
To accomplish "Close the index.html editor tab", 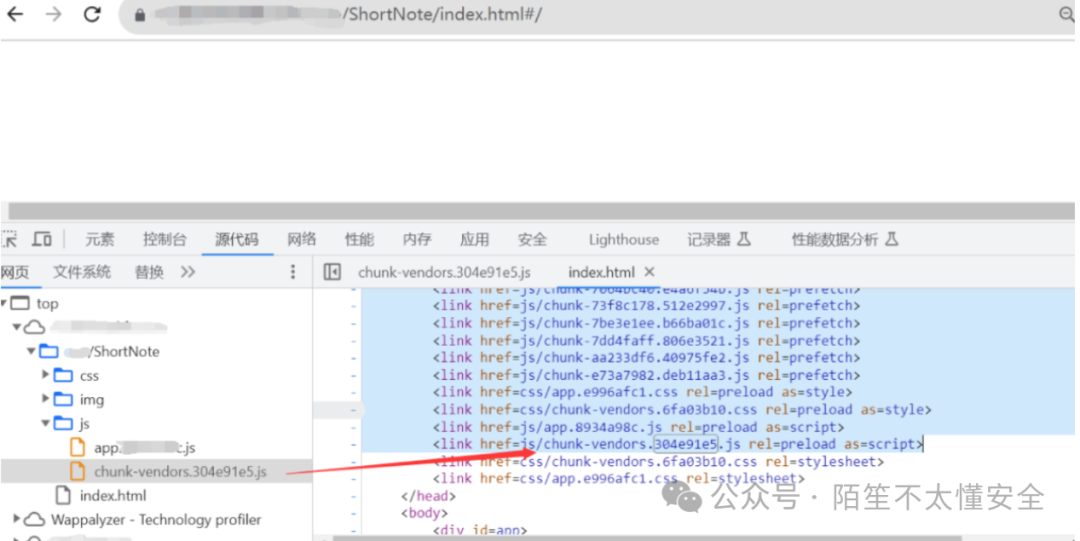I will (x=650, y=272).
